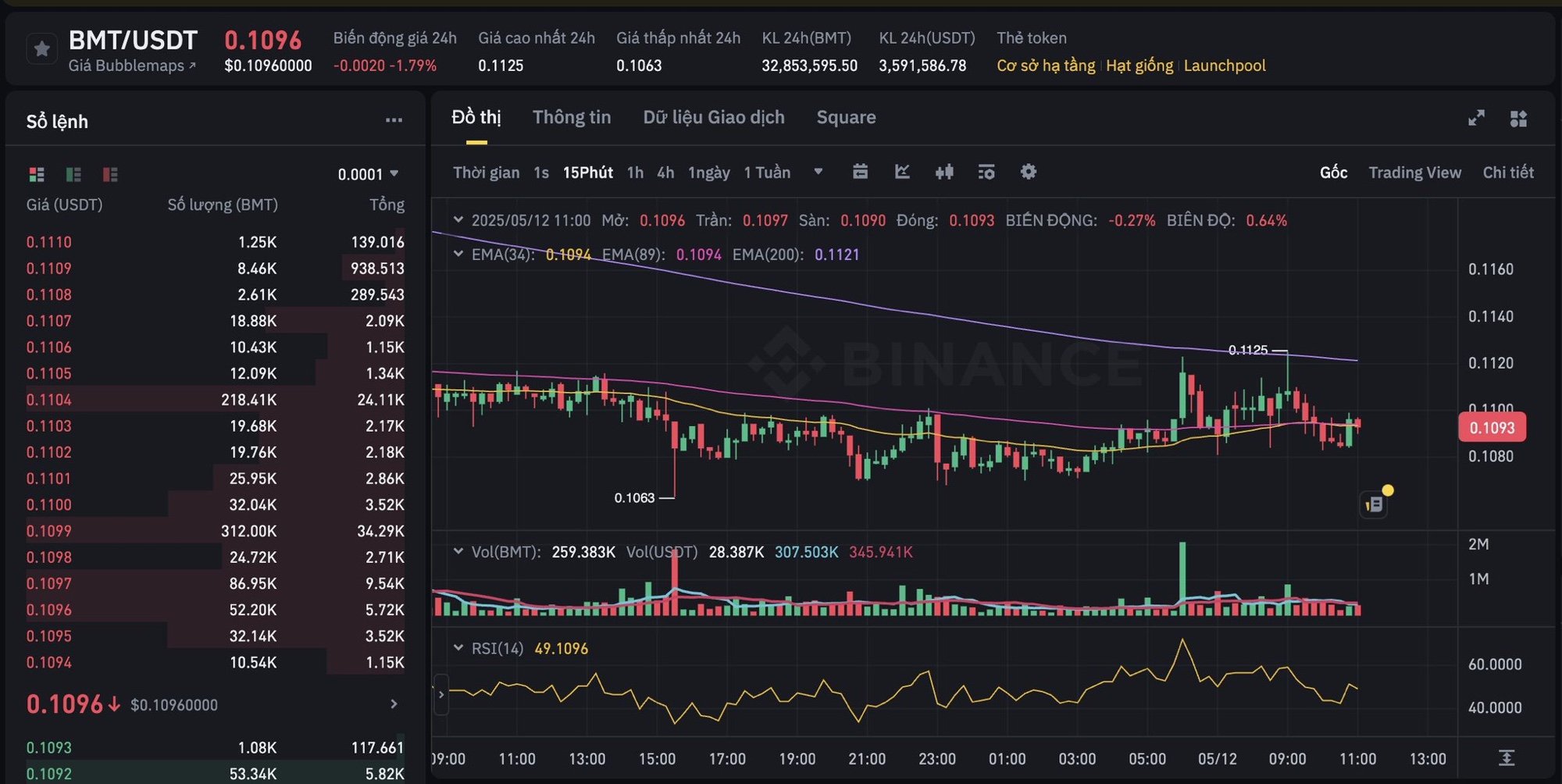The width and height of the screenshot is (1562, 784).
Task: Click the 218.41K quantity at 0.1104
Action: pyautogui.click(x=248, y=400)
